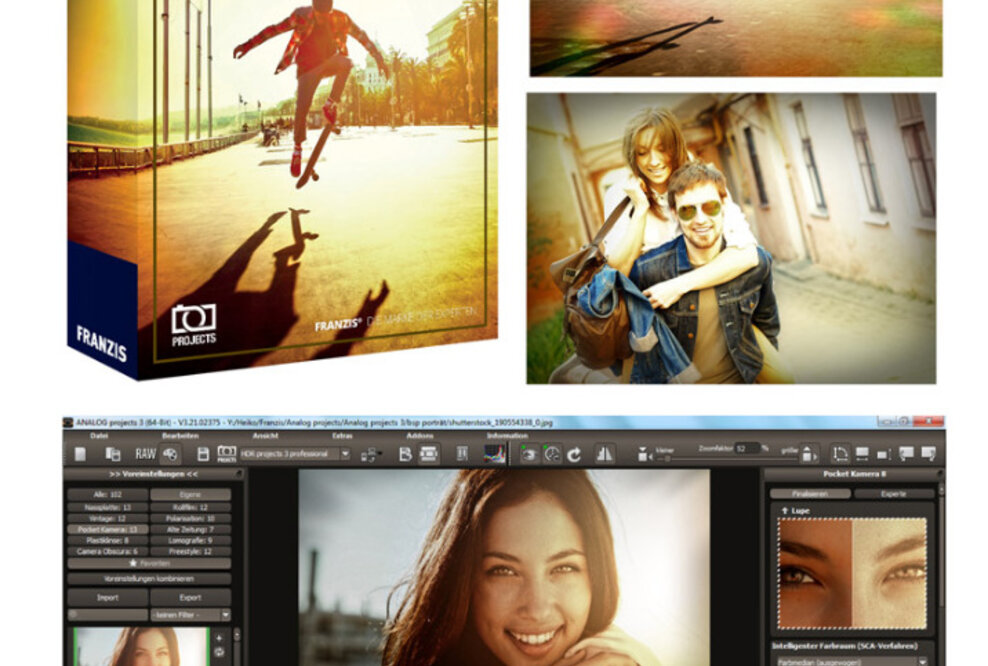
Task: Switch to the Experte tab
Action: tap(894, 493)
